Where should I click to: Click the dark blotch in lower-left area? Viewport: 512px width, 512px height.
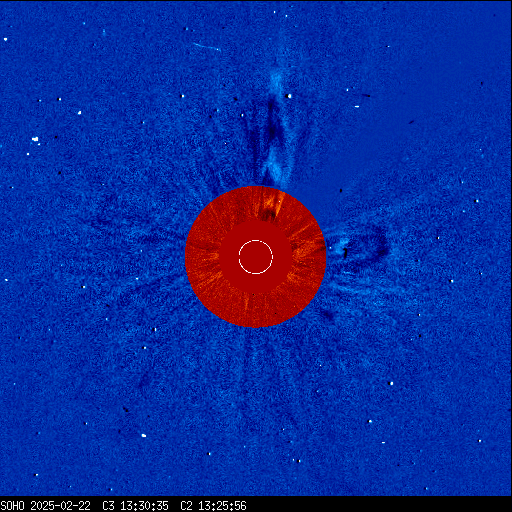click(126, 409)
